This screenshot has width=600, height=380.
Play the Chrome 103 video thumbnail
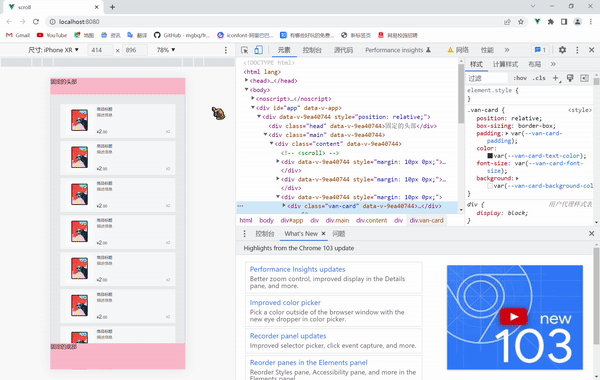pyautogui.click(x=514, y=317)
